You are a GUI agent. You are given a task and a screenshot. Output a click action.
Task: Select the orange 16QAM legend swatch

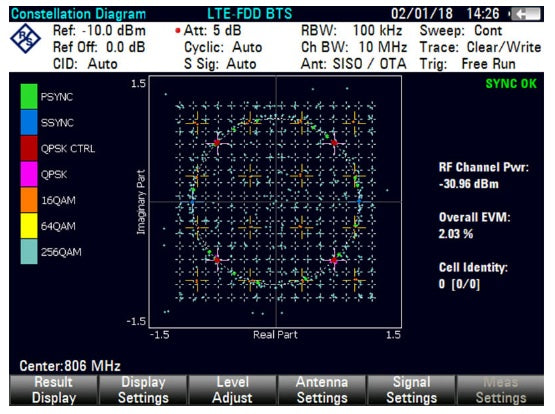coord(29,200)
